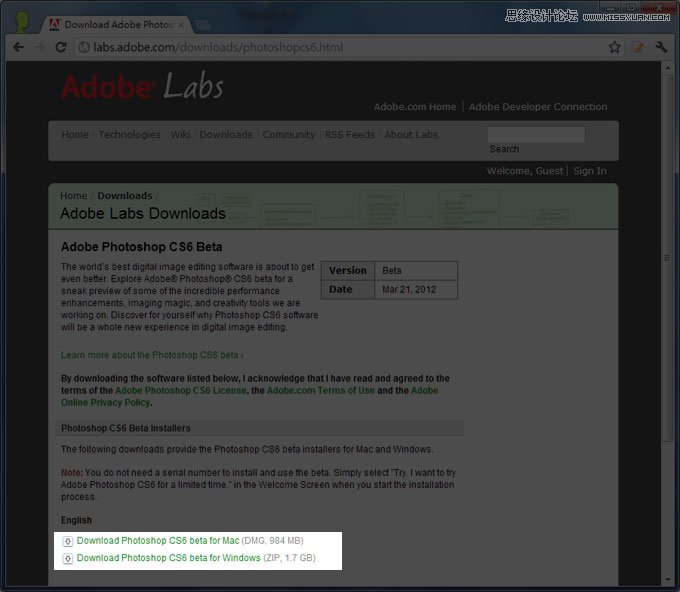
Task: Click the browser forward arrow
Action: (40, 47)
